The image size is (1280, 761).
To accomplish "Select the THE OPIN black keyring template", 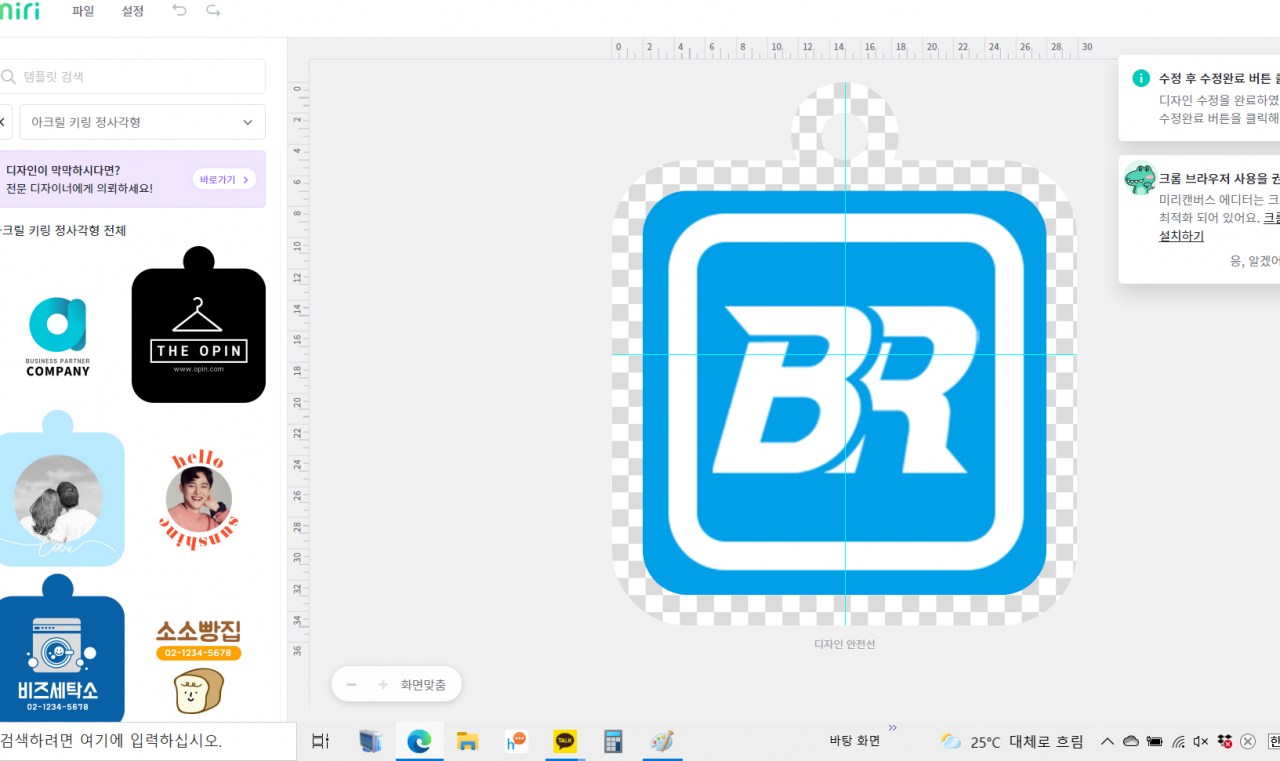I will 199,324.
